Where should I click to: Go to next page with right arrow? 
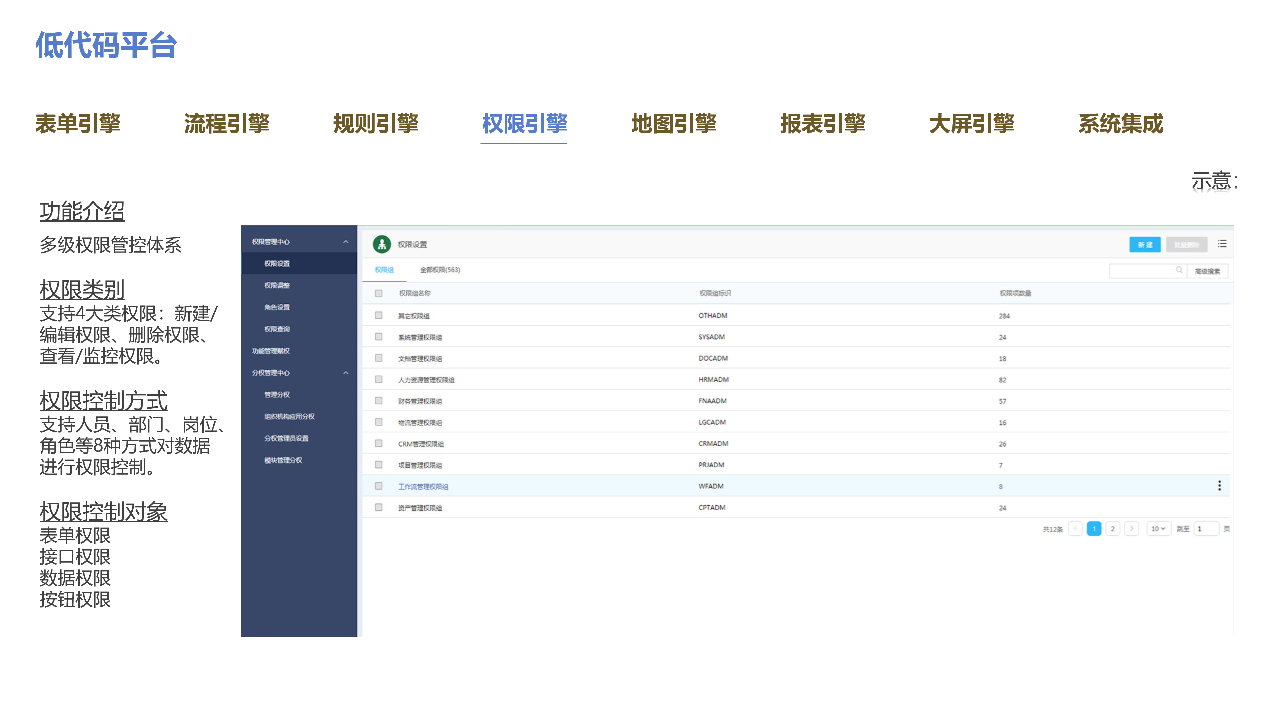click(1131, 528)
